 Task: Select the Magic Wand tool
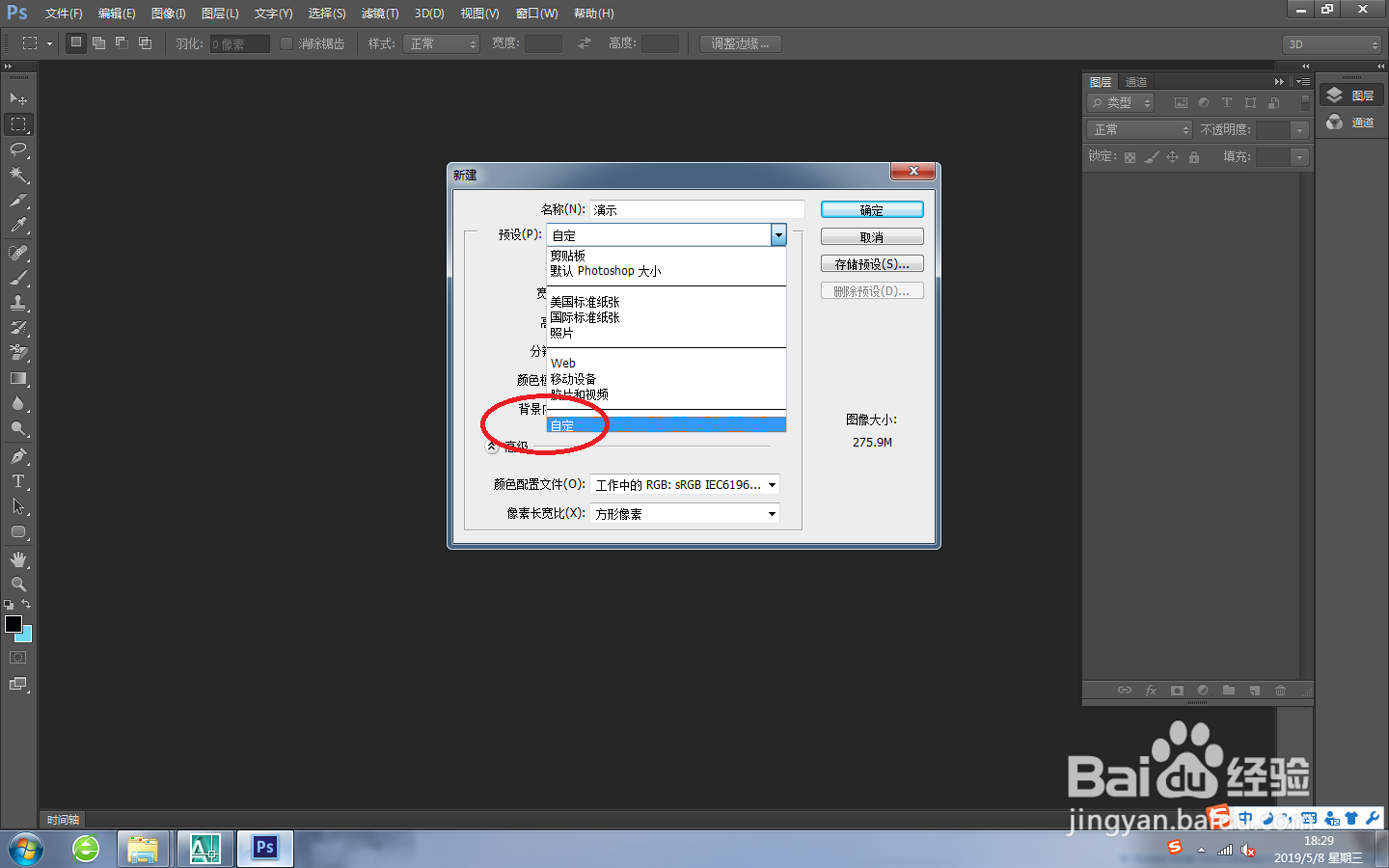point(18,175)
